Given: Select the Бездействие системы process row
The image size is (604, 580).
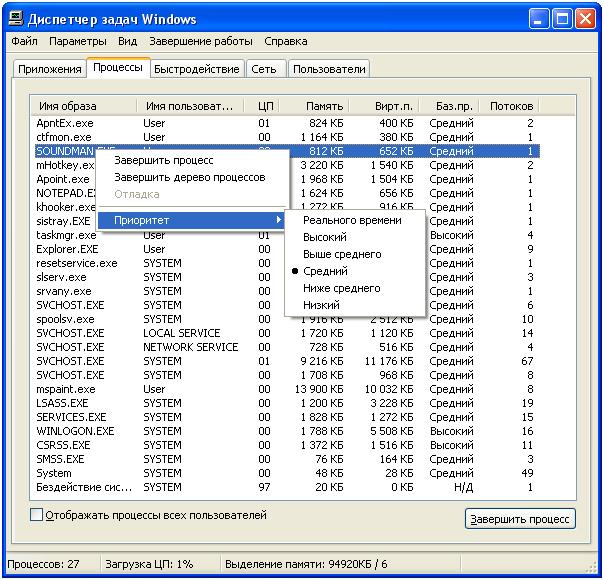Looking at the screenshot, I should (x=287, y=487).
